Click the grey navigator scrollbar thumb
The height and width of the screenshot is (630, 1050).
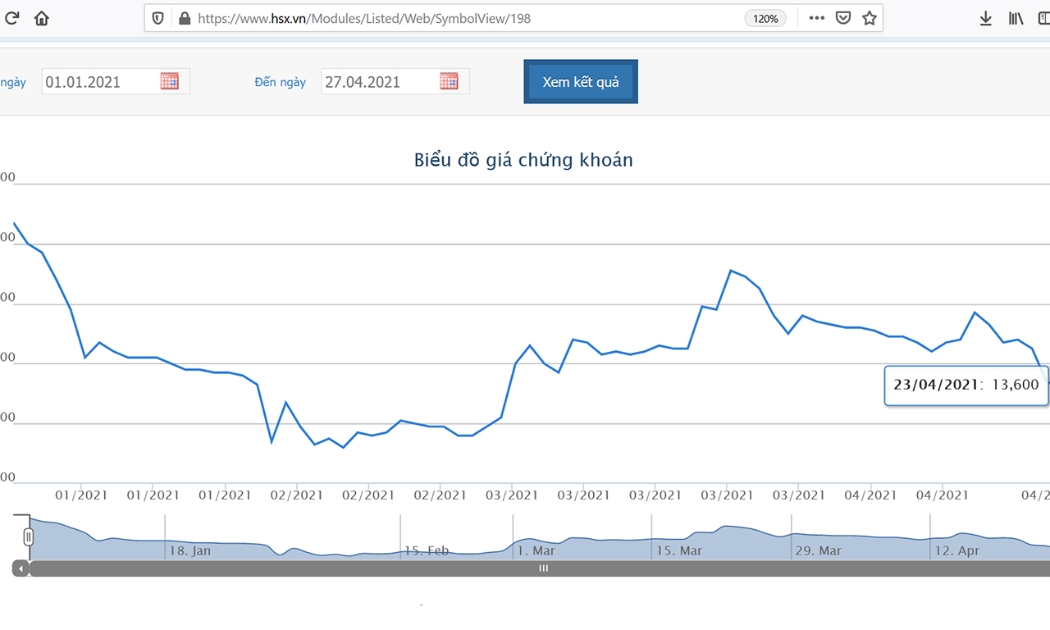pyautogui.click(x=543, y=568)
